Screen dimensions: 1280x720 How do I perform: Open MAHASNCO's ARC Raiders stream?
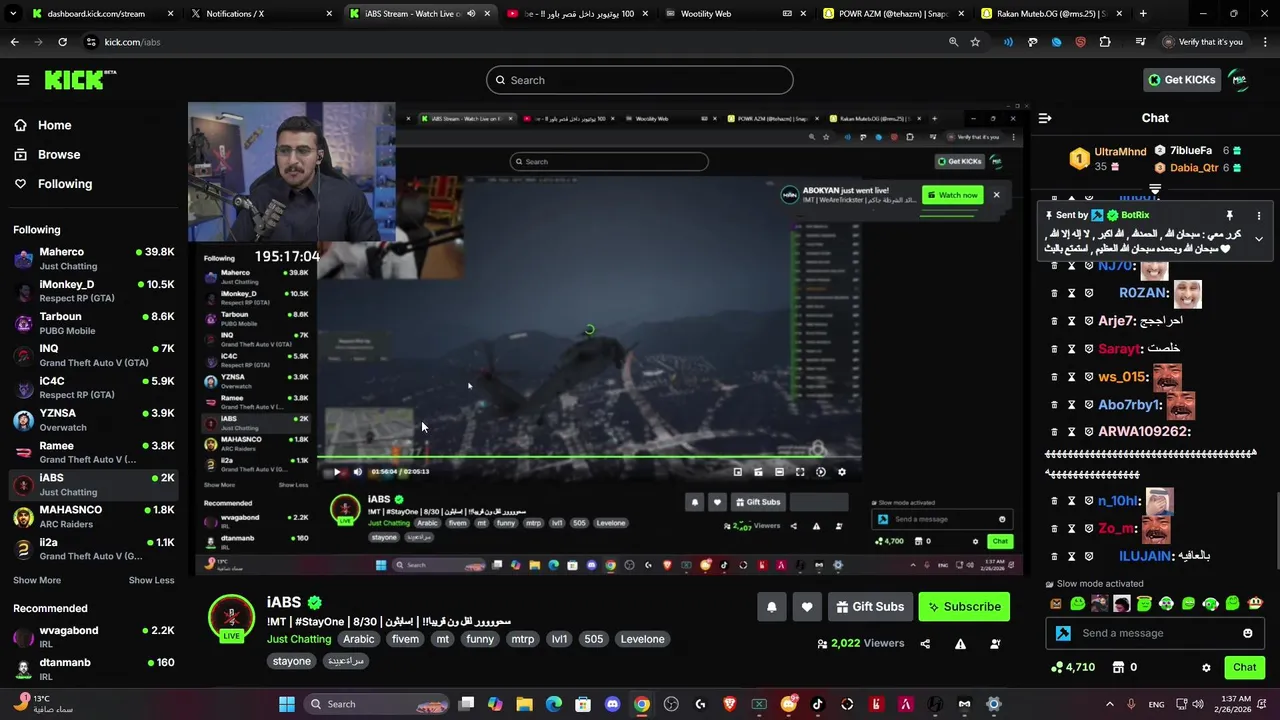click(x=94, y=516)
